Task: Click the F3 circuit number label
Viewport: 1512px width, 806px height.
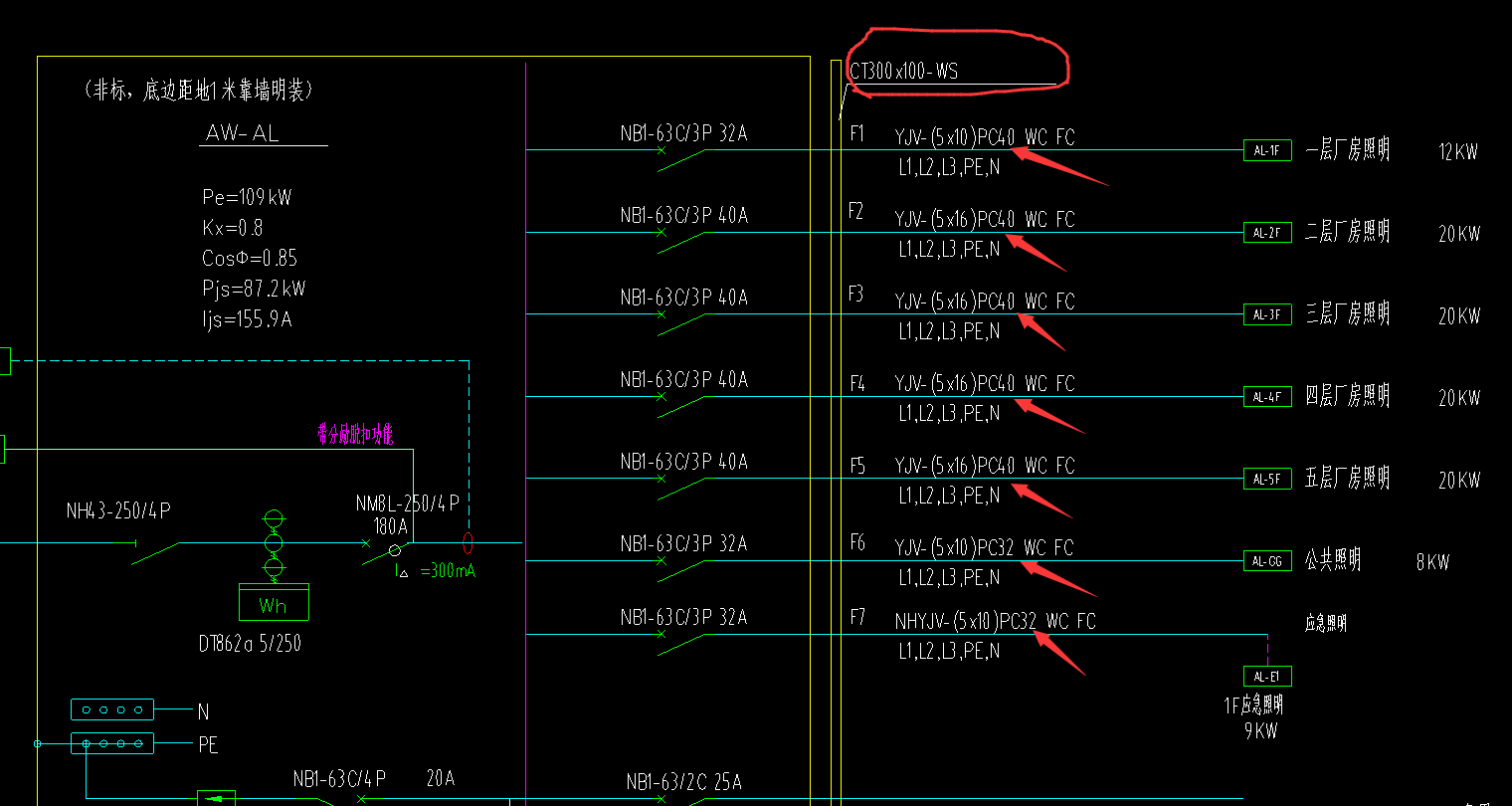Action: [x=857, y=294]
